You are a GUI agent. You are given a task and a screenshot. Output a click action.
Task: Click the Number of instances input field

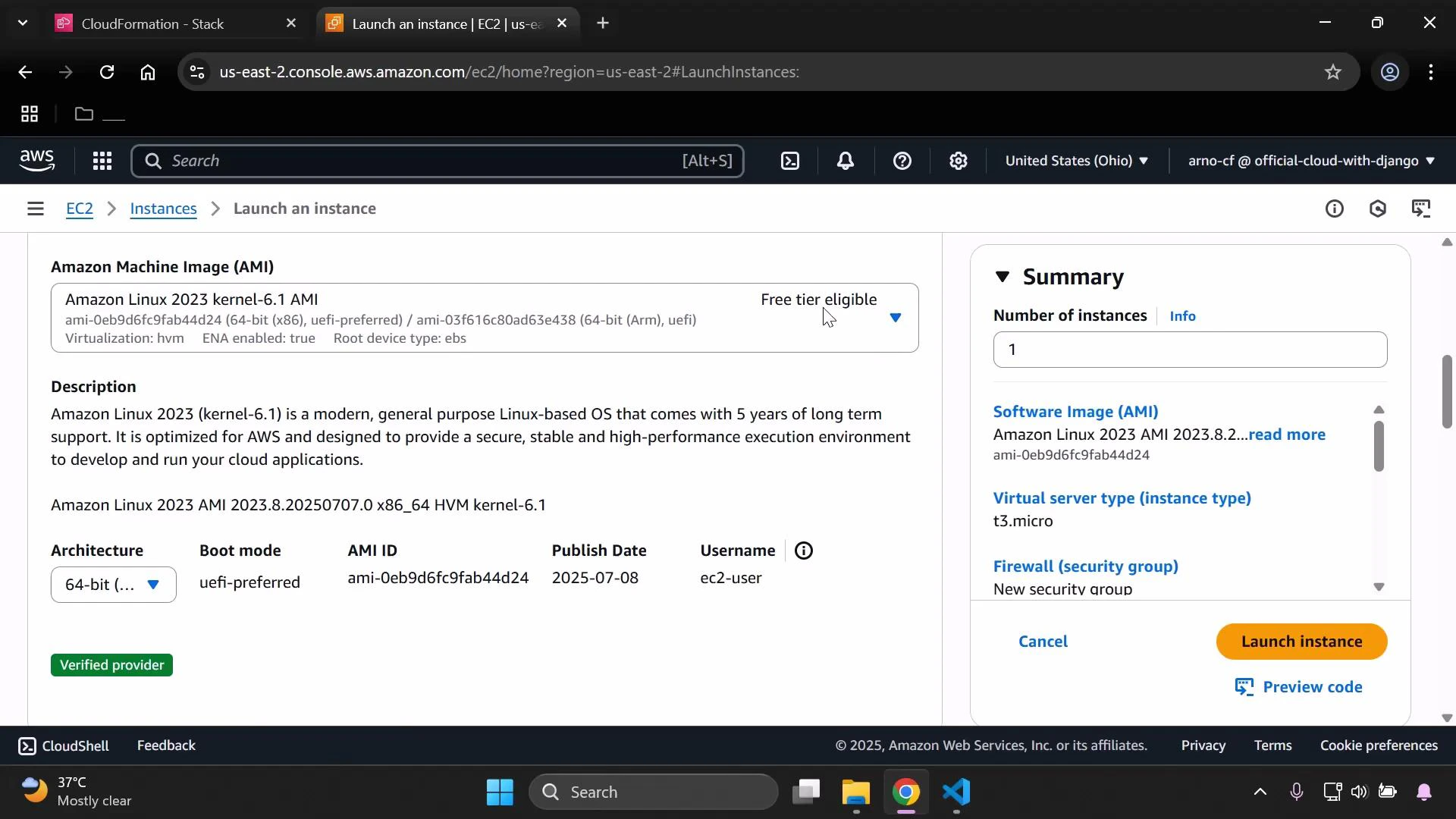(1189, 350)
